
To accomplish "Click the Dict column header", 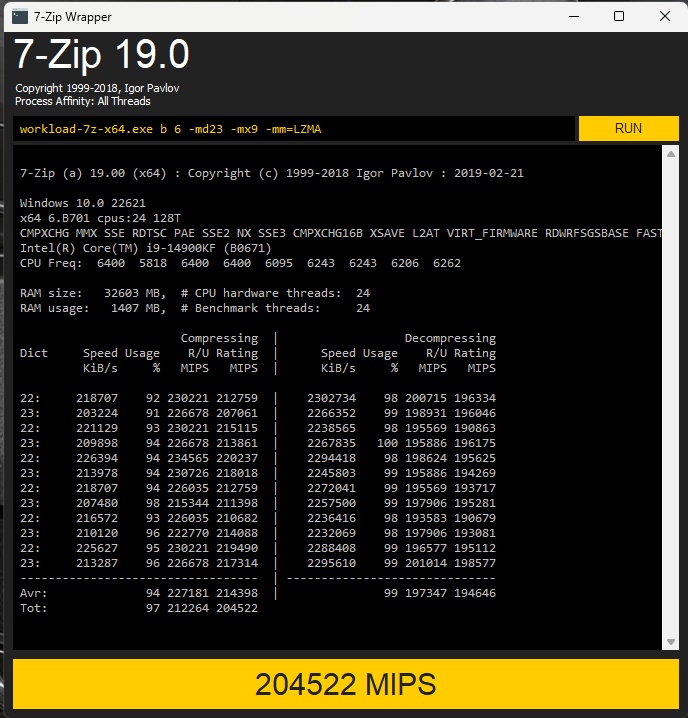I will click(34, 353).
